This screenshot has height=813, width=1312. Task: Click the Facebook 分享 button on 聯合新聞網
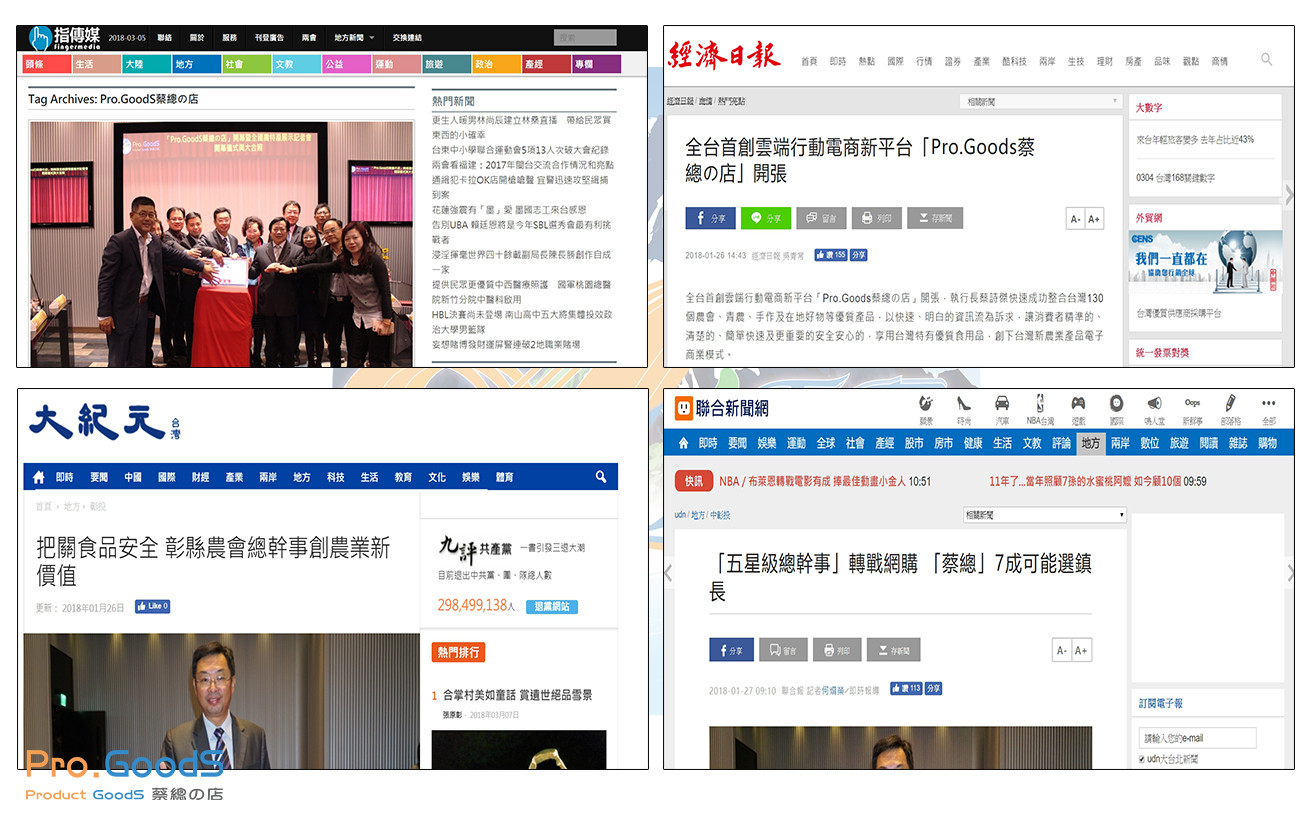[731, 650]
